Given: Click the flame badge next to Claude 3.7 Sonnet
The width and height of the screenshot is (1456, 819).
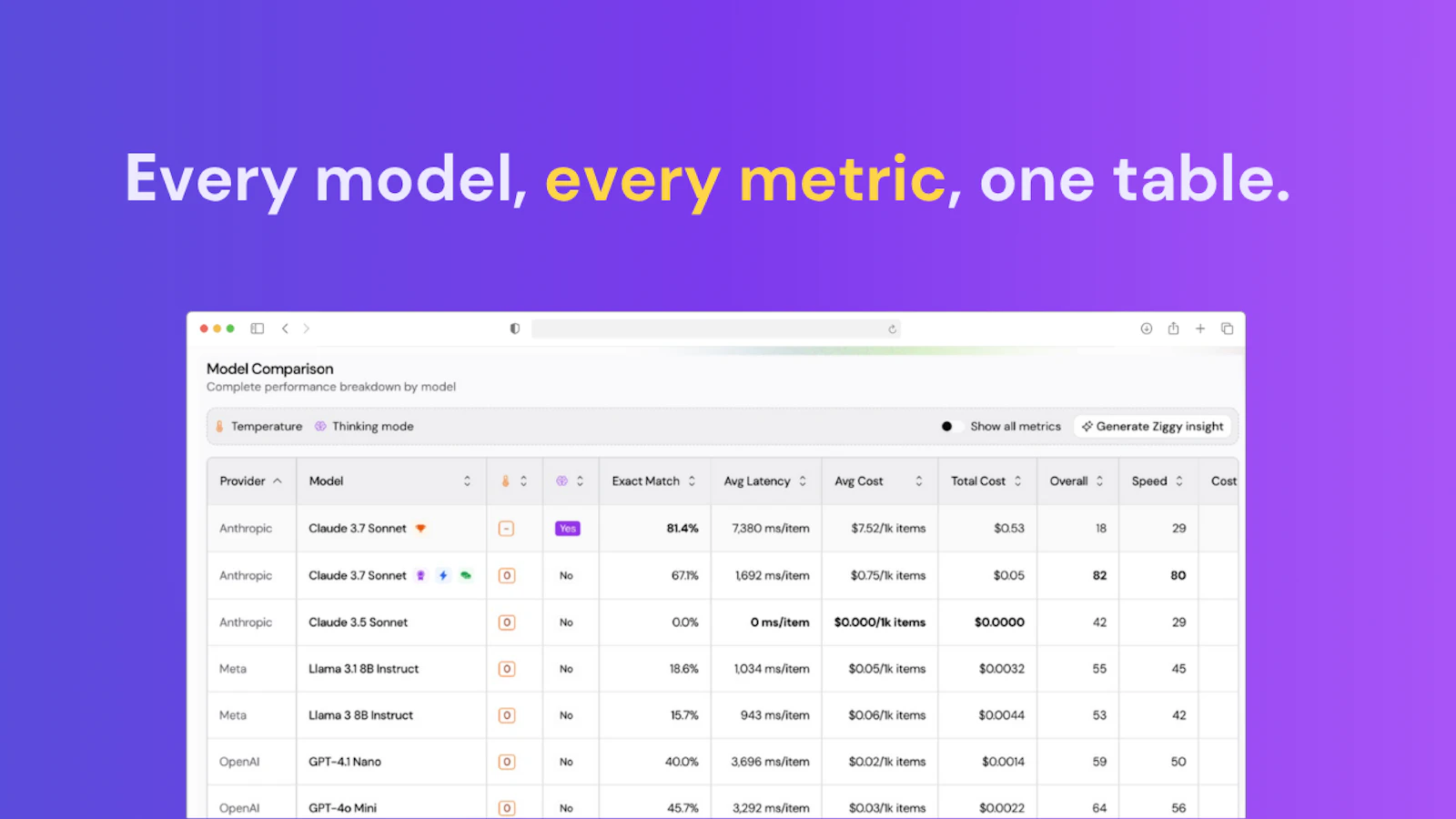Looking at the screenshot, I should pyautogui.click(x=420, y=528).
